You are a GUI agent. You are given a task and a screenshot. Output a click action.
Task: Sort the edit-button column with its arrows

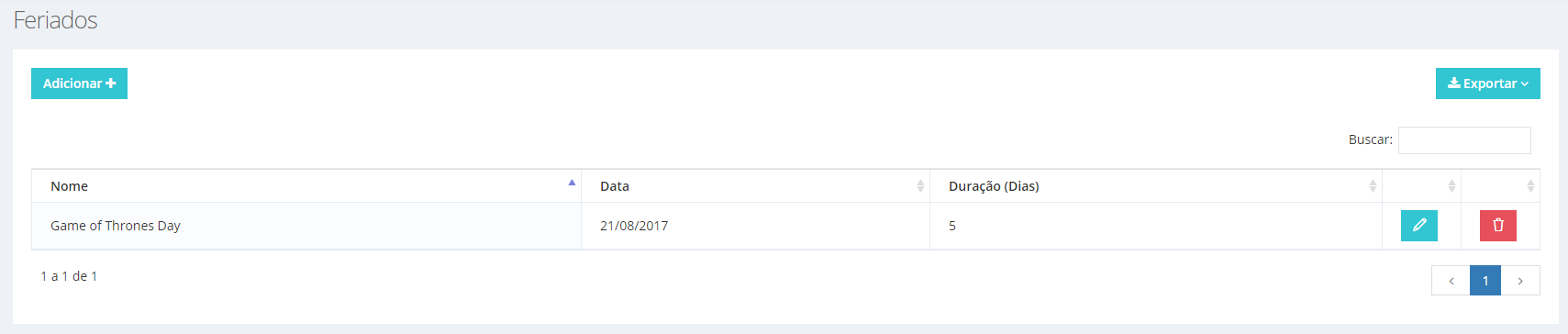coord(1451,186)
